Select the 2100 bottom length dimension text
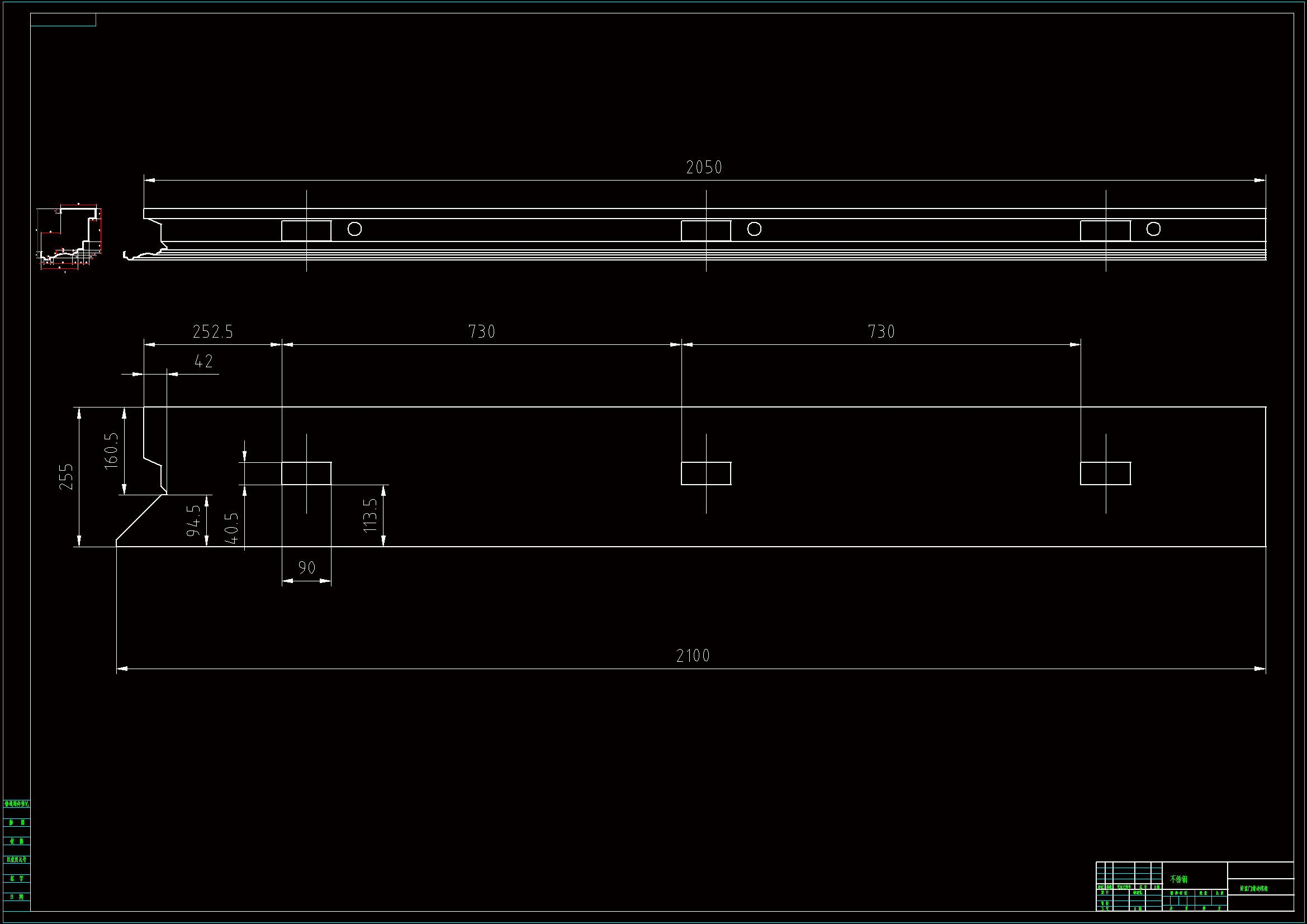The image size is (1307, 924). click(693, 656)
